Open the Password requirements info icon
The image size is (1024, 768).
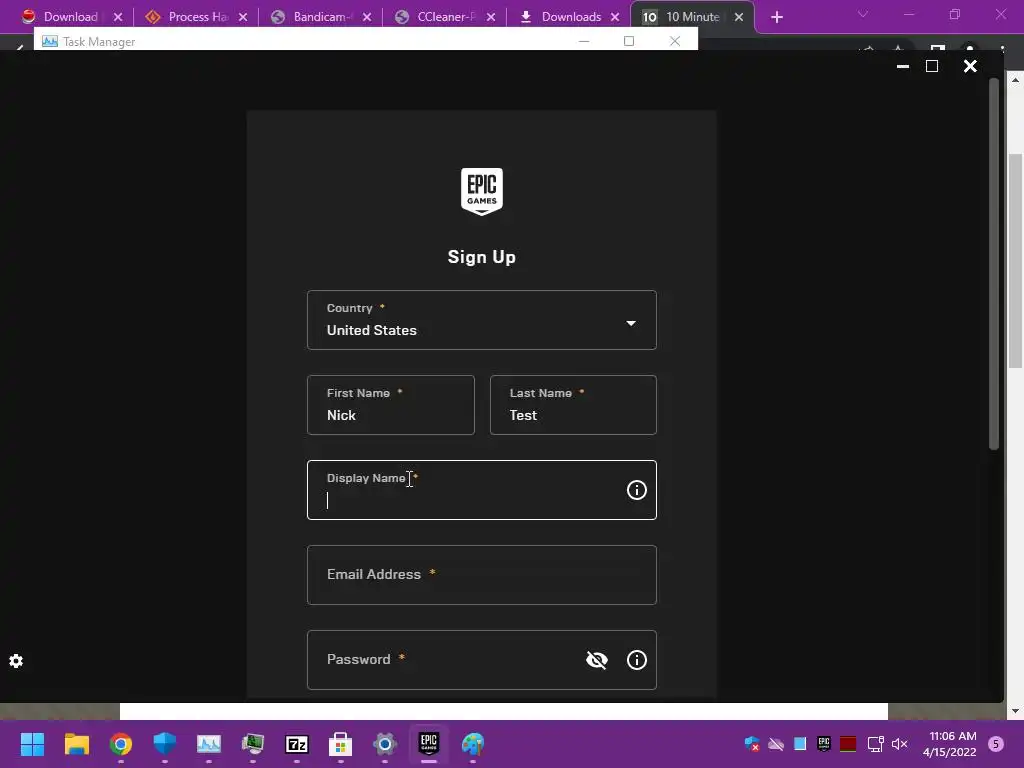[x=637, y=660]
